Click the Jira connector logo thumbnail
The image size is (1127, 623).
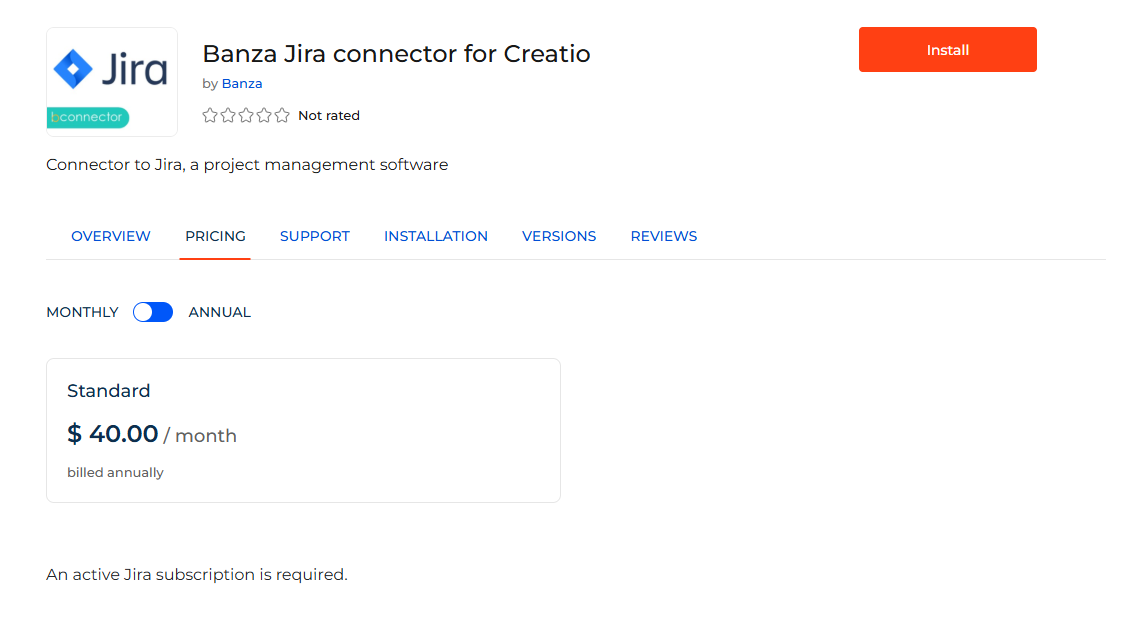click(112, 82)
